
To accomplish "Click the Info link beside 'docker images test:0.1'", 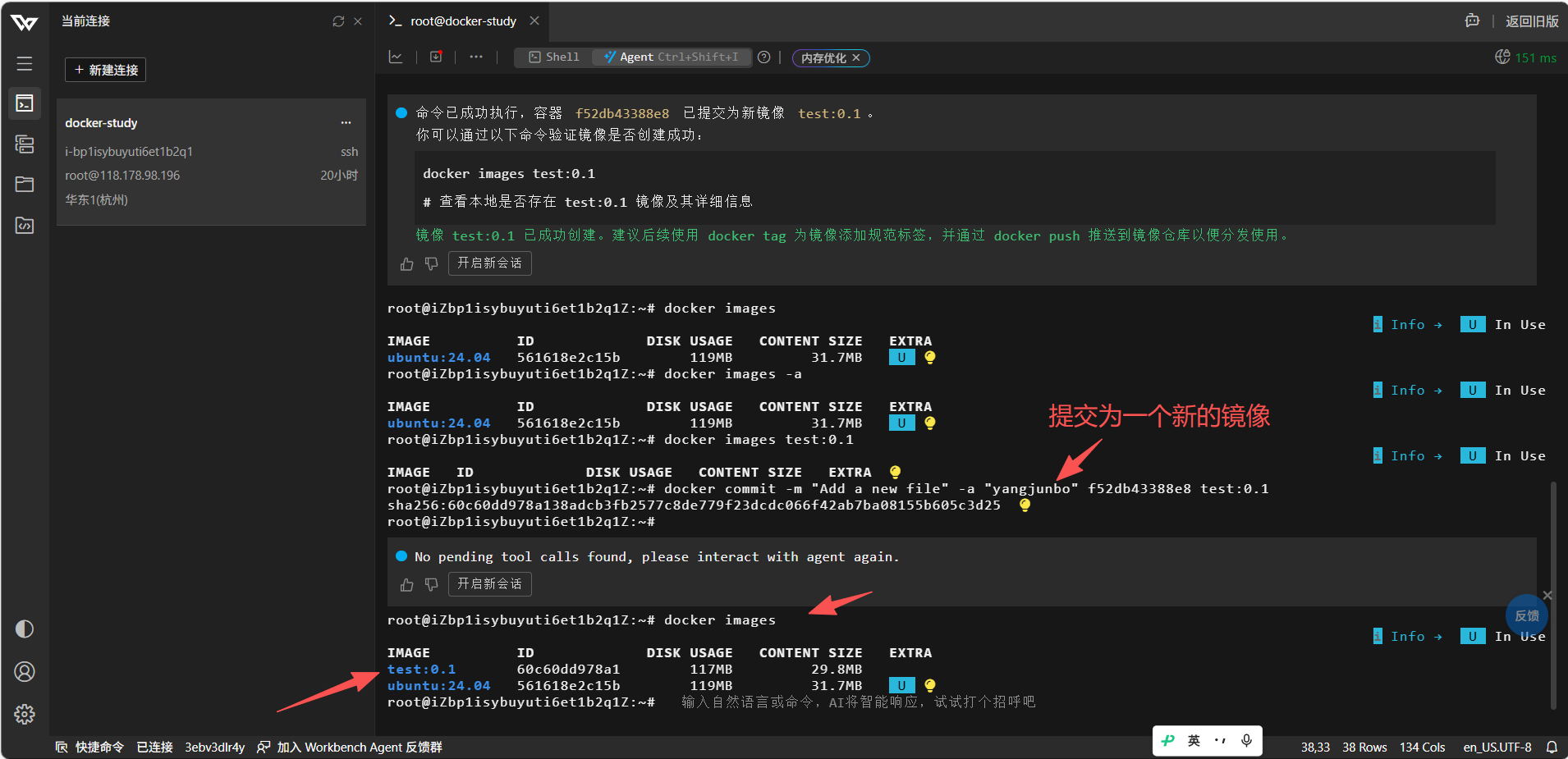I will point(1408,456).
